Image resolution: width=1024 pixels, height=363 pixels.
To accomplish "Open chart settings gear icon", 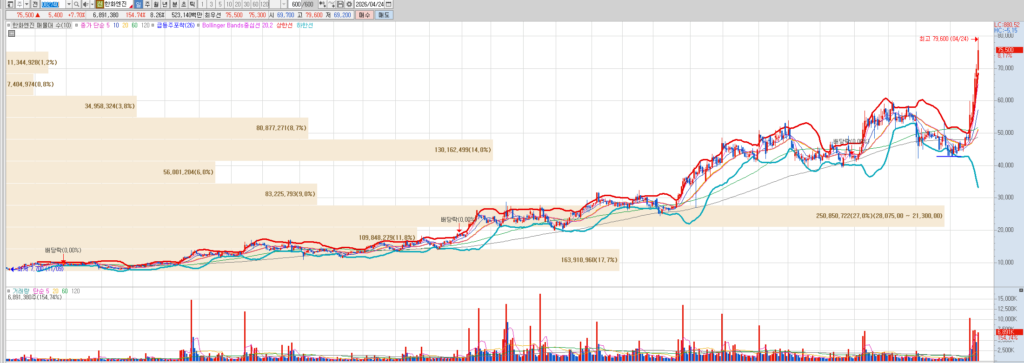I will pos(349,4).
